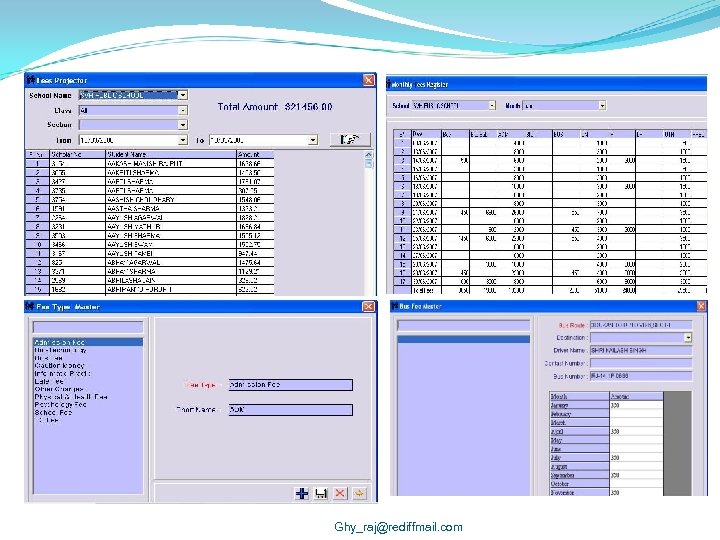Click the Short Name input field
Screen dimensions: 720x540
[290, 410]
